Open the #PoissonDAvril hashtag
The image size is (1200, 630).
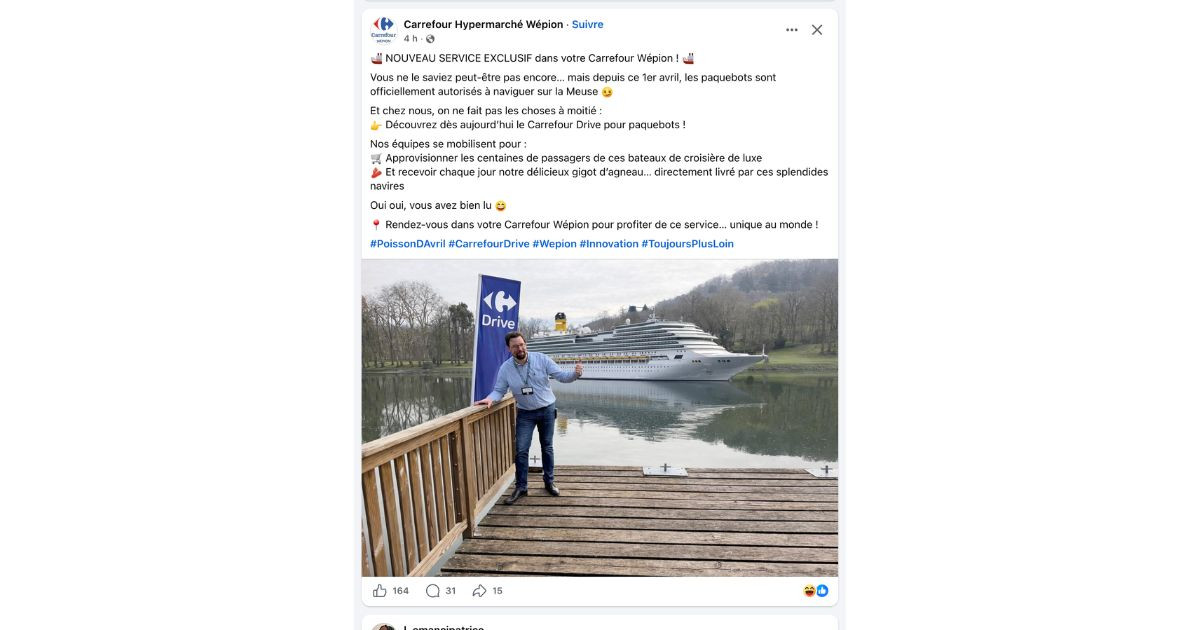(407, 244)
